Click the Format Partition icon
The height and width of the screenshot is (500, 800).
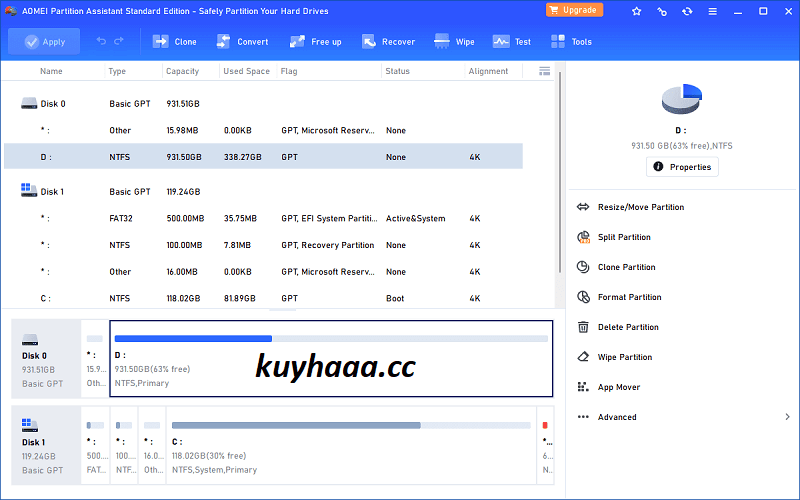(x=583, y=297)
